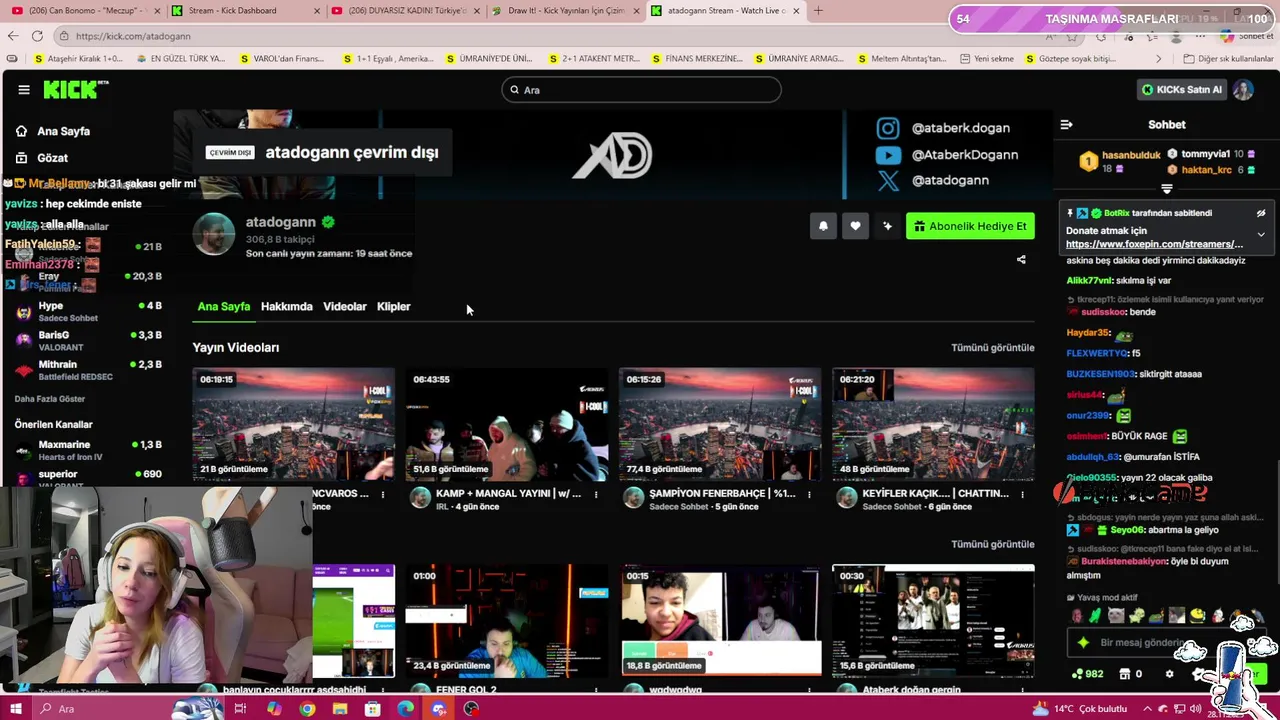Open Yeni sekme bookmark

pyautogui.click(x=987, y=59)
